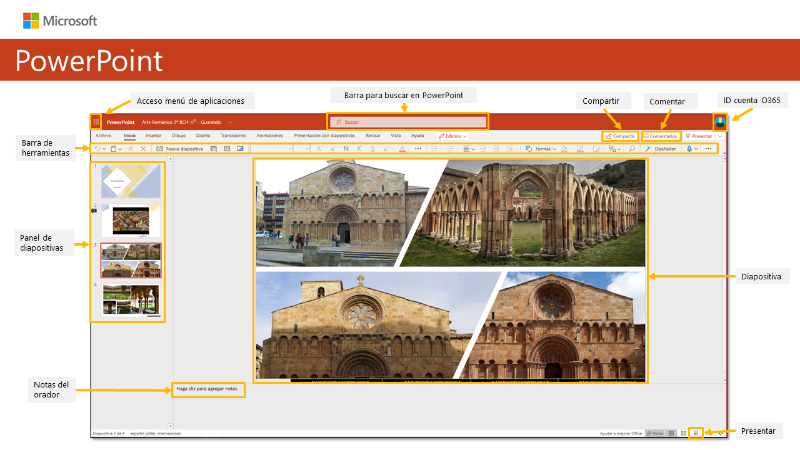Toggle the numbered list icon

click(451, 148)
